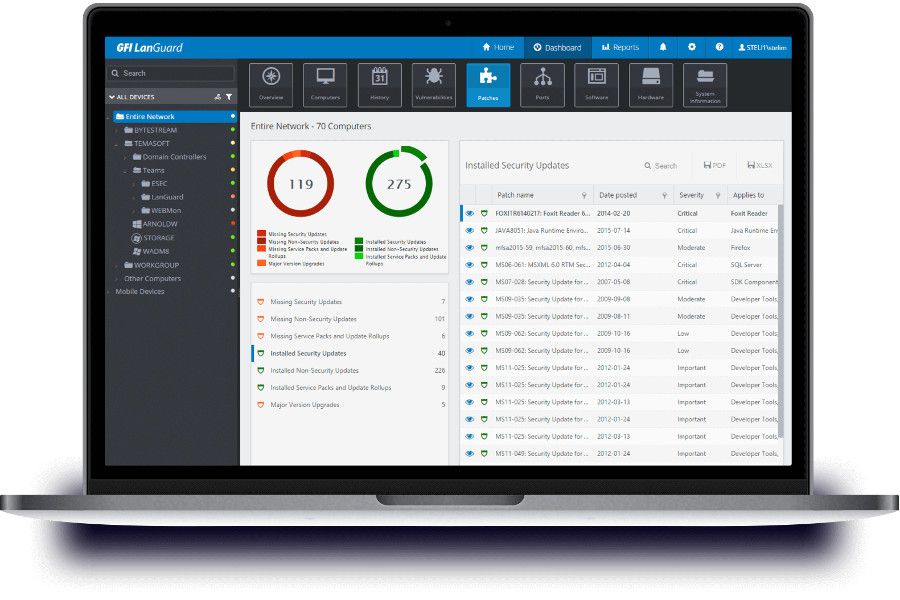Open the Reports tab
Image resolution: width=900 pixels, height=600 pixels.
pos(620,47)
